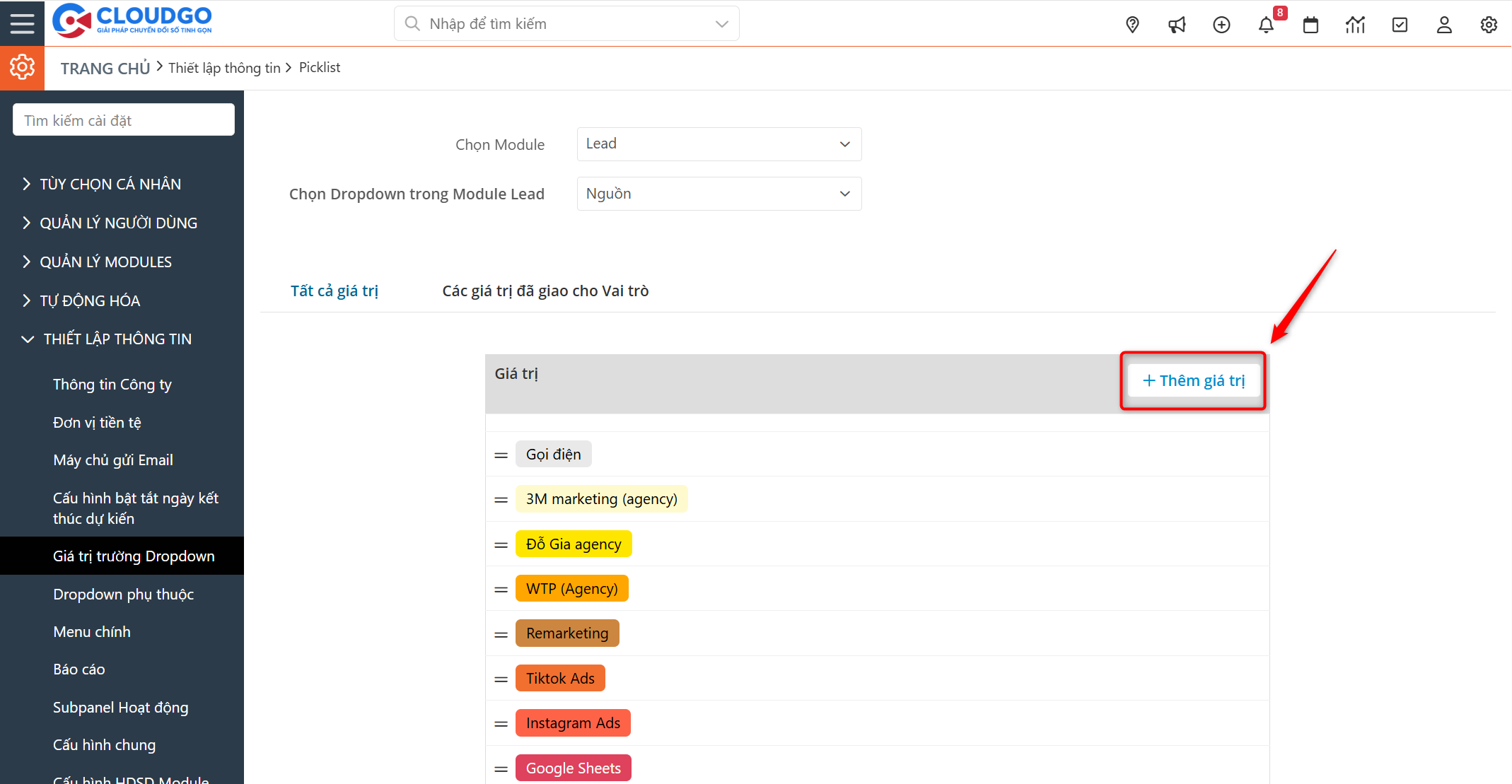Open the Nguồn dropdown
This screenshot has width=1512, height=784.
tap(719, 193)
